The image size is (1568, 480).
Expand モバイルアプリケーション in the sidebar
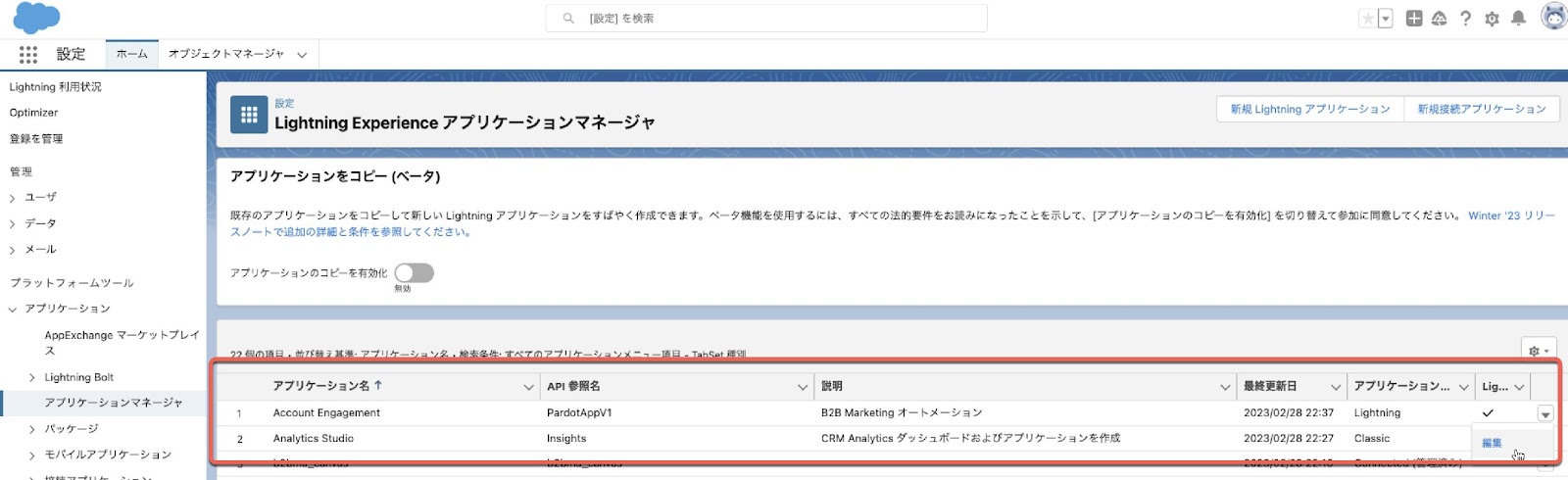(x=32, y=456)
